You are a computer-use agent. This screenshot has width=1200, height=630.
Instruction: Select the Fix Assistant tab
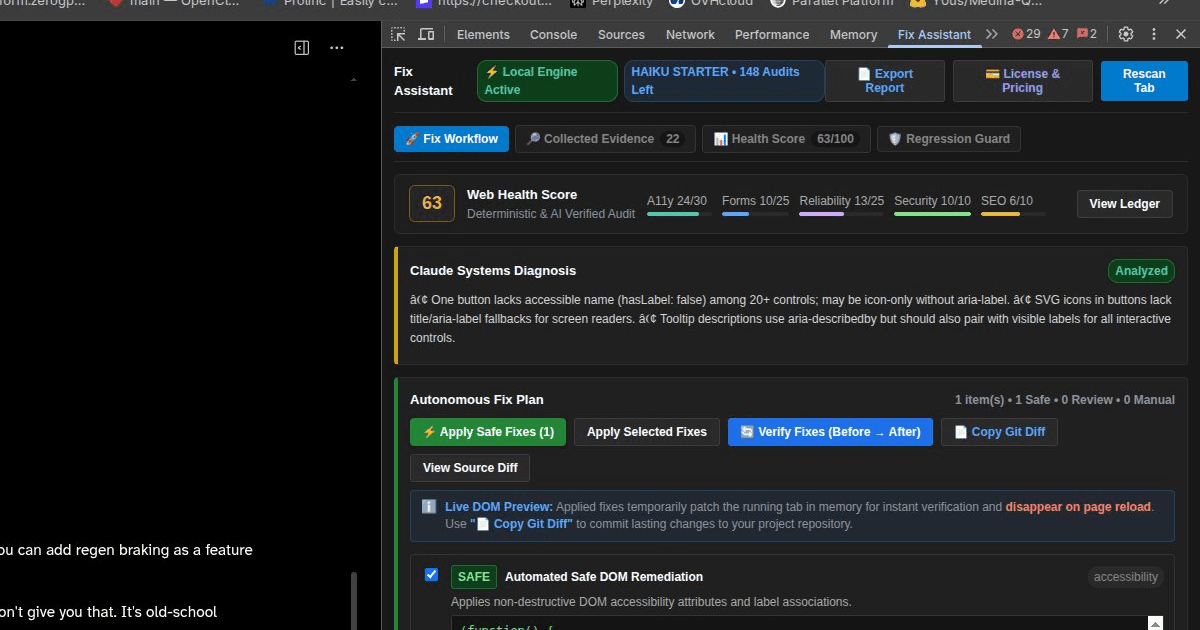pos(934,34)
